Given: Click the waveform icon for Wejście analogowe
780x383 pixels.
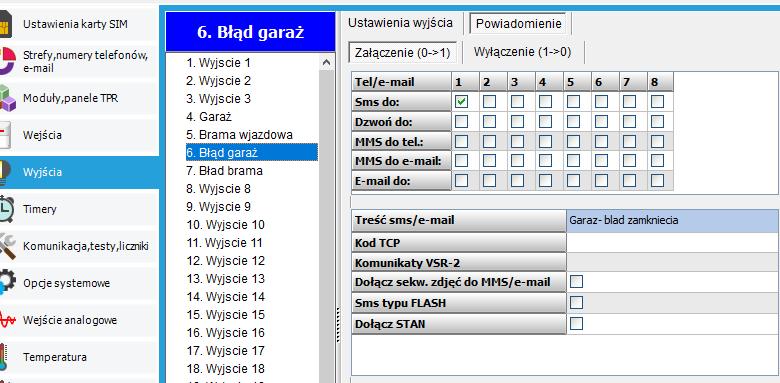Looking at the screenshot, I should (7, 320).
